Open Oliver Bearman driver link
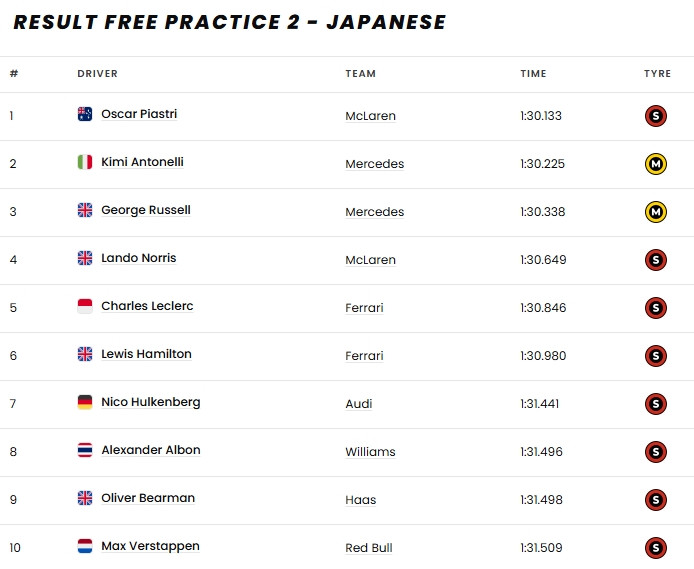 pyautogui.click(x=148, y=498)
